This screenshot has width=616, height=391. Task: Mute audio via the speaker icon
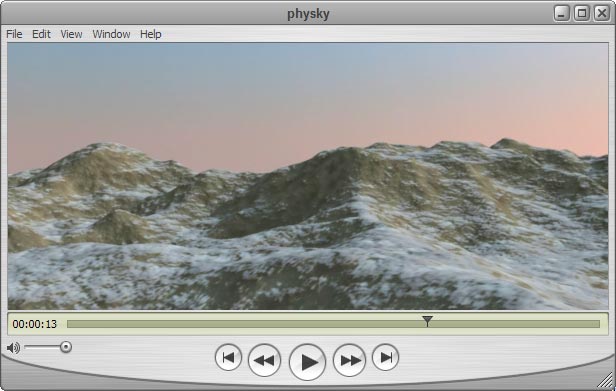click(x=13, y=348)
